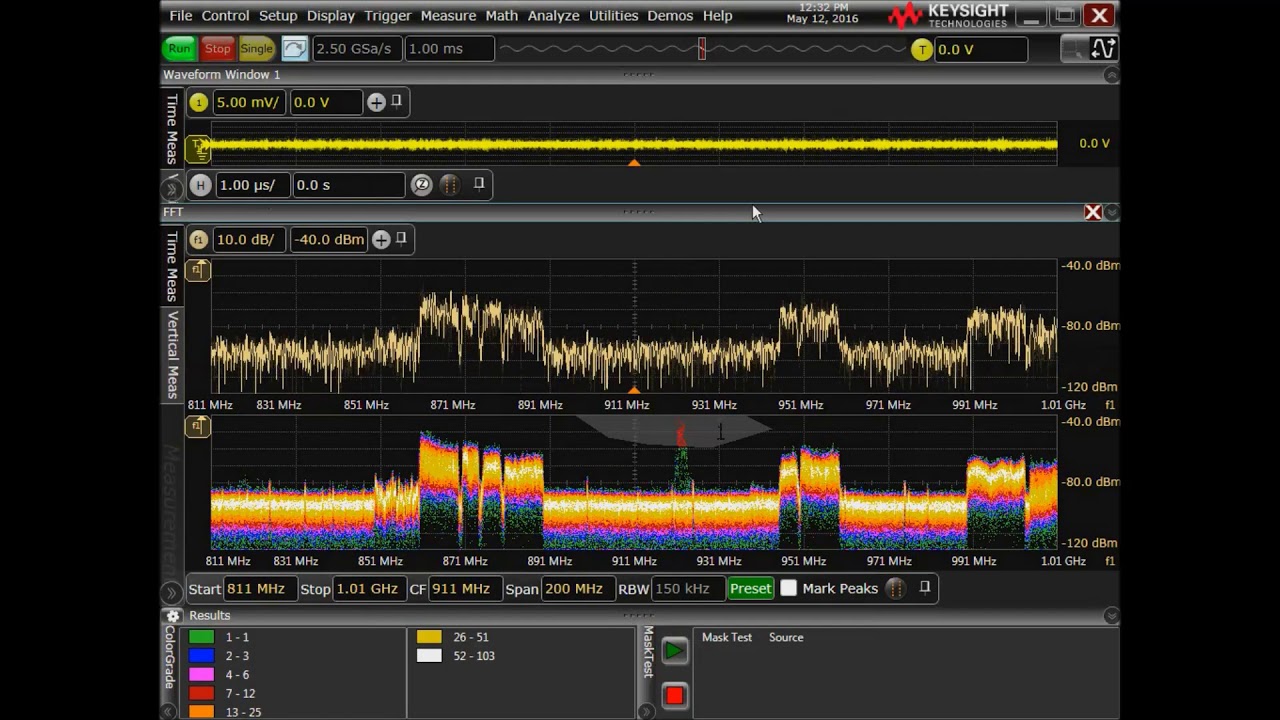Close the FFT window with red X
Screen dimensions: 1280x720
[x=1093, y=212]
